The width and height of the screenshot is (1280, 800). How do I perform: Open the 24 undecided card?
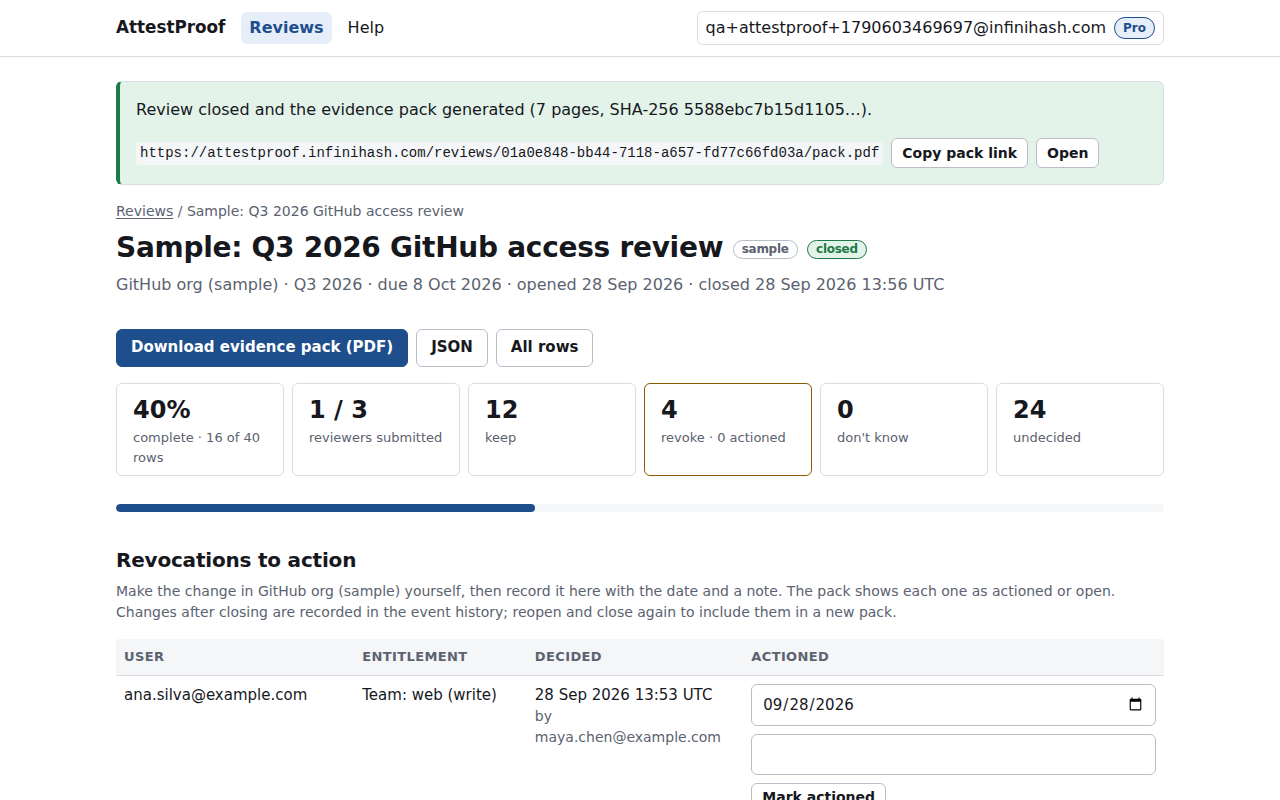(x=1080, y=429)
